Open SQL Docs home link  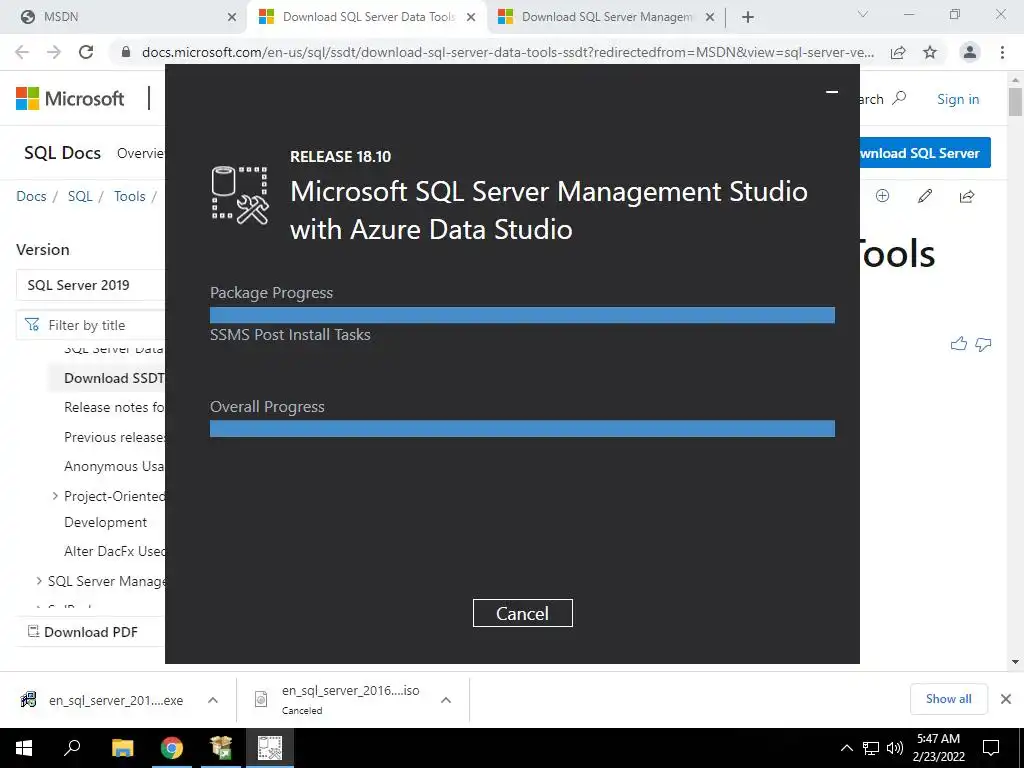[x=62, y=153]
